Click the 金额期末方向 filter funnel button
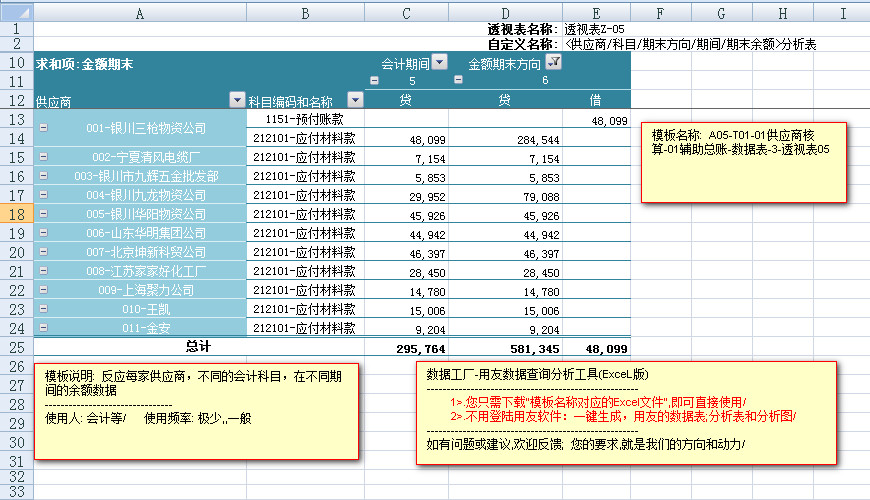This screenshot has width=870, height=500. [x=555, y=62]
